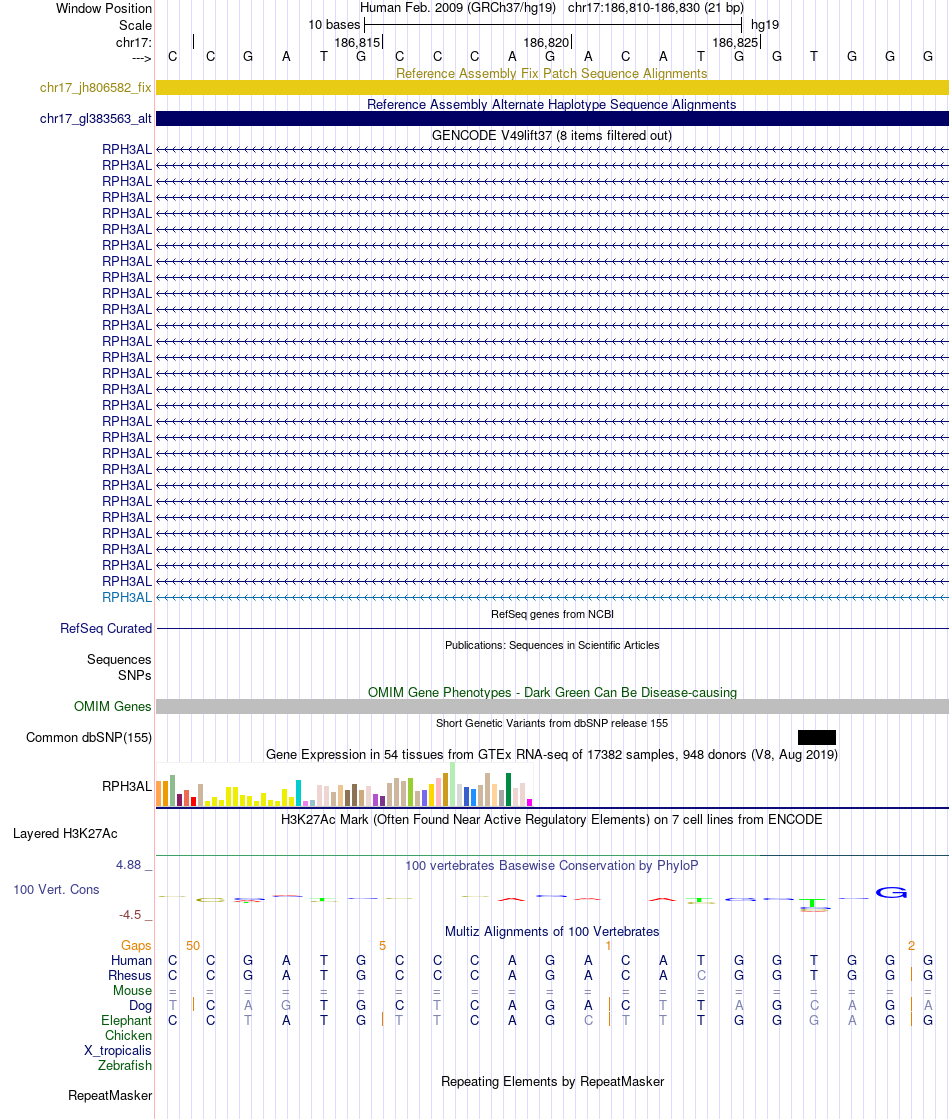Click the RepeatMasker track label
Screen dimensions: 950x1119
pyautogui.click(x=110, y=1095)
